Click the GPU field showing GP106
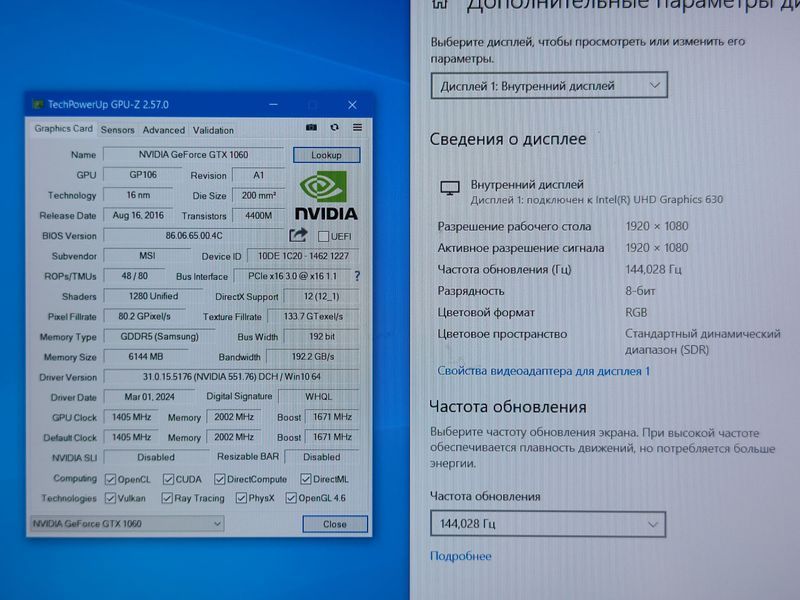The width and height of the screenshot is (800, 600). click(x=143, y=174)
